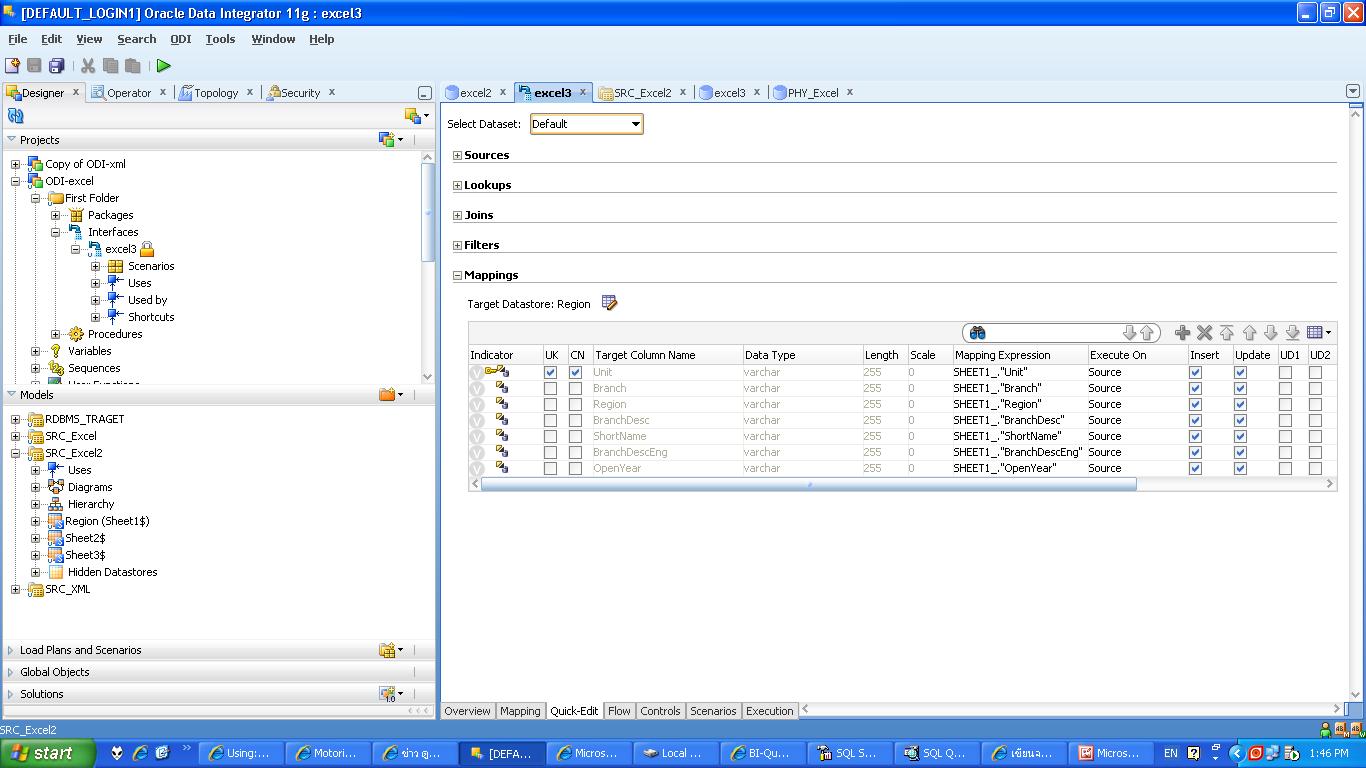
Task: Uncheck the UK checkbox for Unit row
Action: point(550,372)
